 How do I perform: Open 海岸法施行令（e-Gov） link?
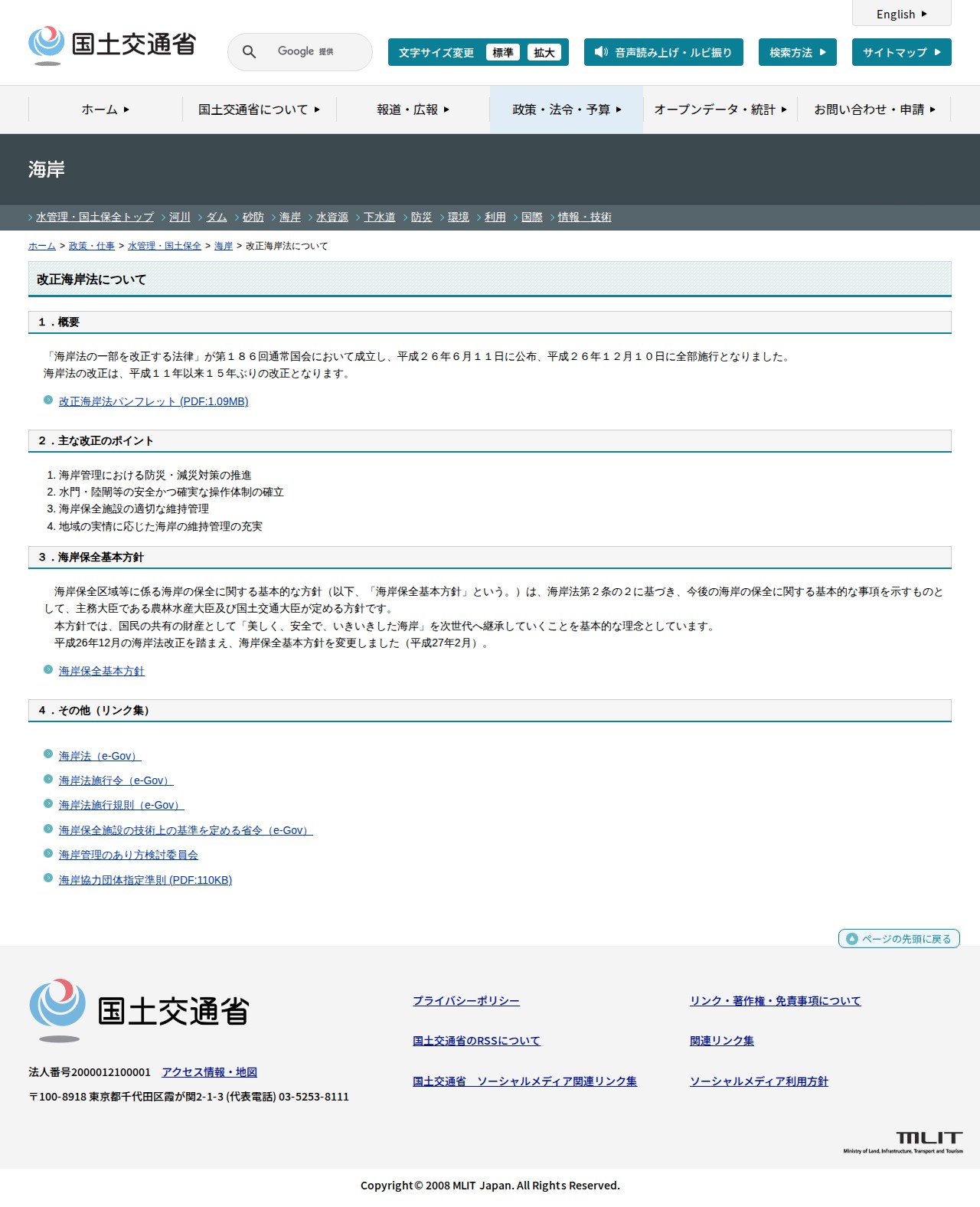[x=116, y=780]
